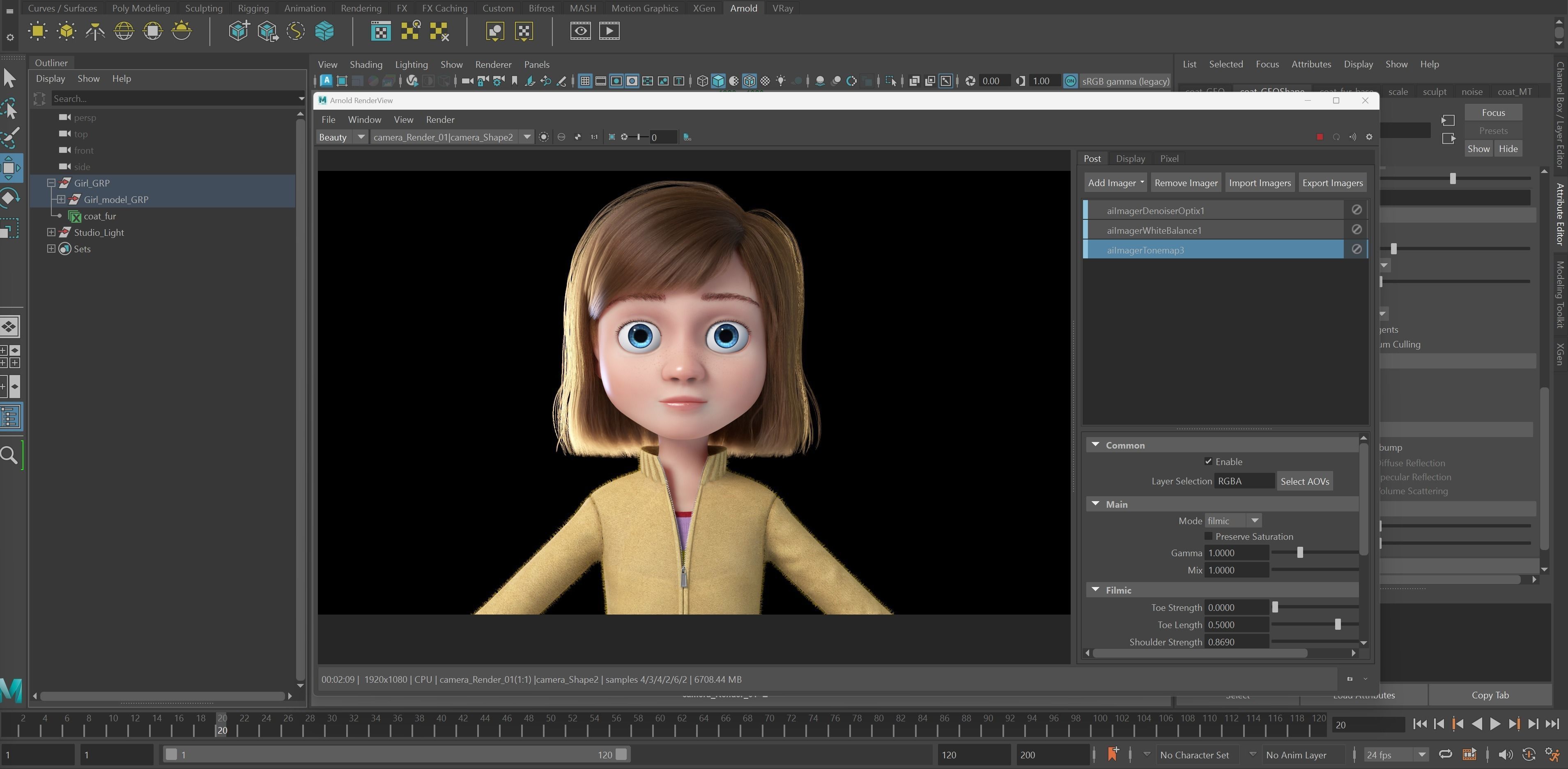The height and width of the screenshot is (769, 1568).
Task: Go to the start of playback range
Action: 1419,724
